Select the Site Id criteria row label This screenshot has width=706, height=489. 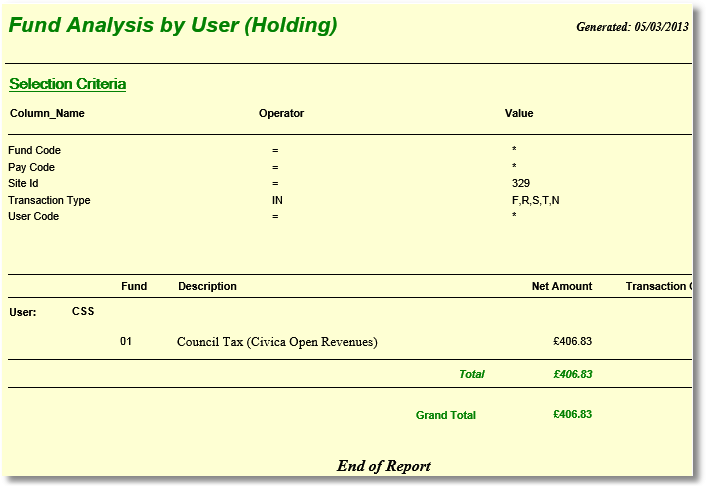pos(23,183)
